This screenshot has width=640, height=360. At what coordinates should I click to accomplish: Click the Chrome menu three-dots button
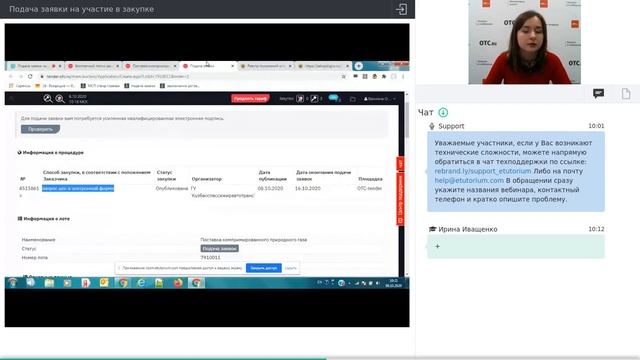click(x=403, y=76)
